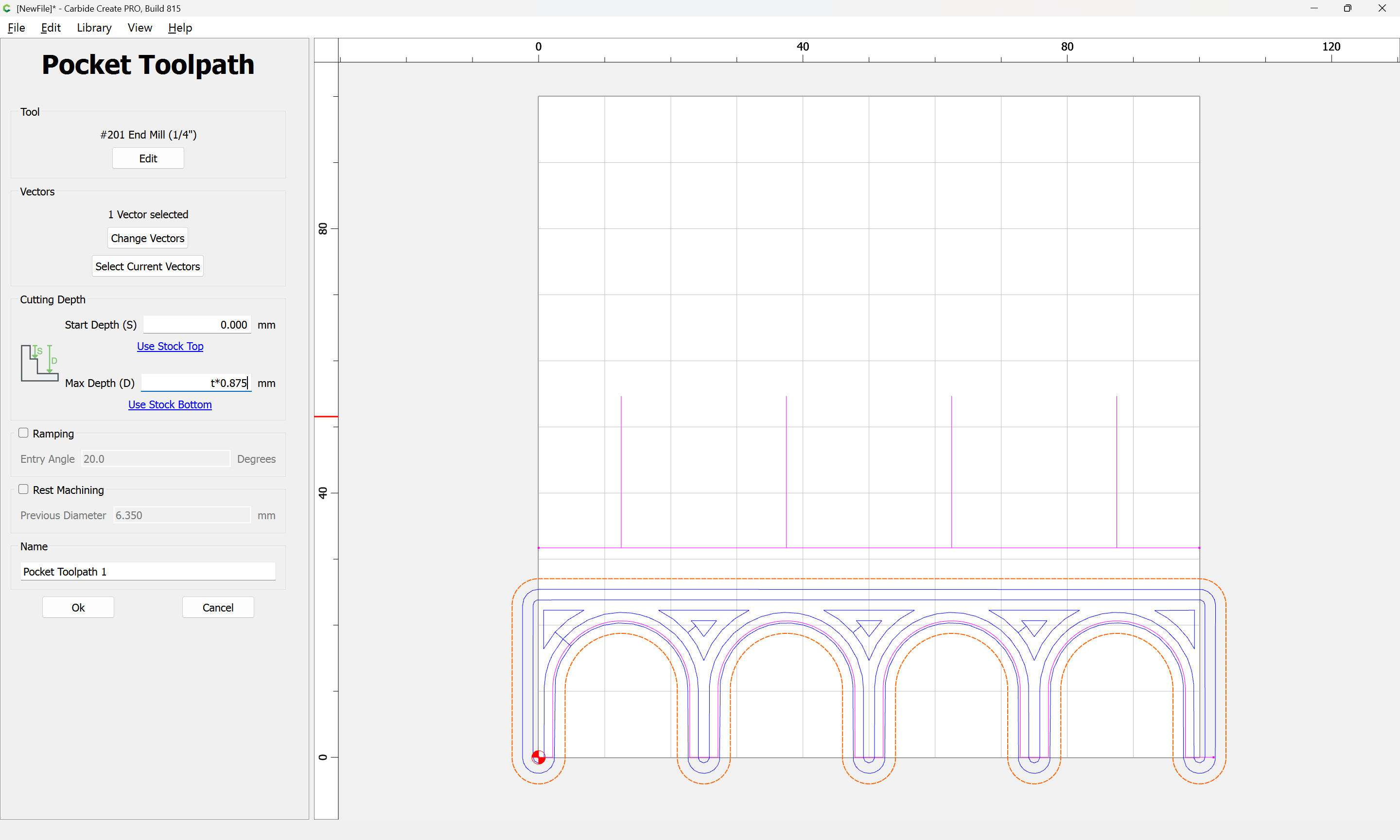
Task: Close the Carbide Create window
Action: 1382,8
